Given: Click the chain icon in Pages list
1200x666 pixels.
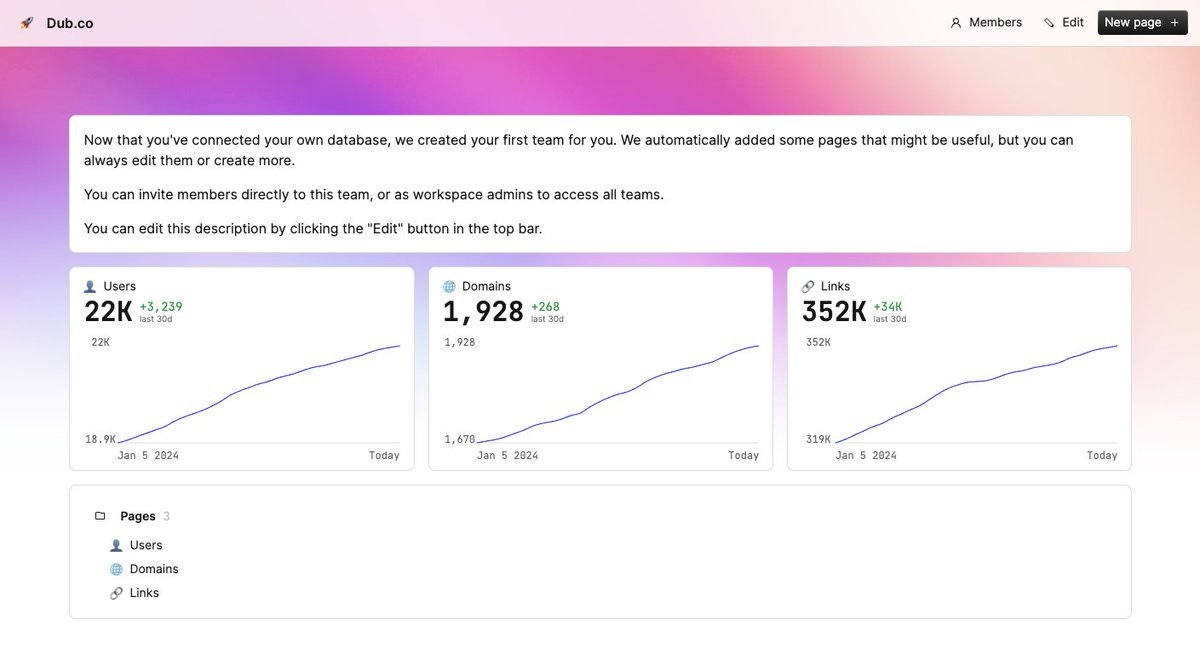Looking at the screenshot, I should (x=116, y=593).
